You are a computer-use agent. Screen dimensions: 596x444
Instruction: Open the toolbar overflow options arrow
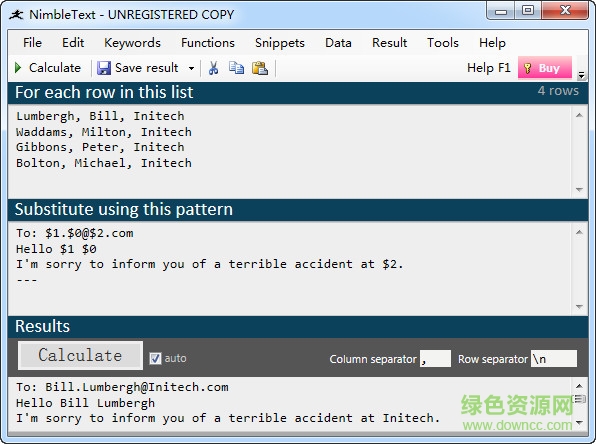click(581, 75)
